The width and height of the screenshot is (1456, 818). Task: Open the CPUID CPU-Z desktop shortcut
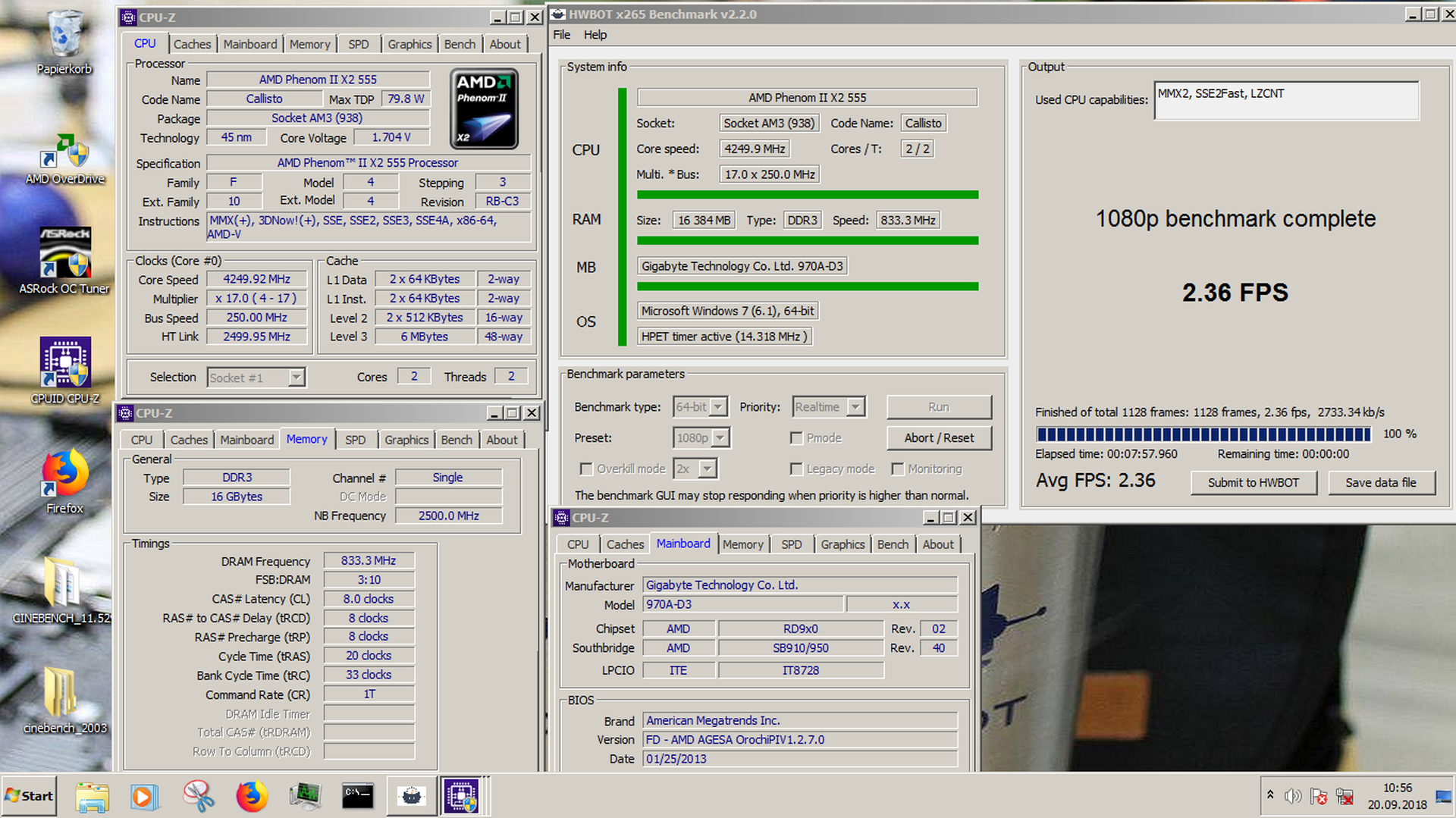tap(64, 371)
